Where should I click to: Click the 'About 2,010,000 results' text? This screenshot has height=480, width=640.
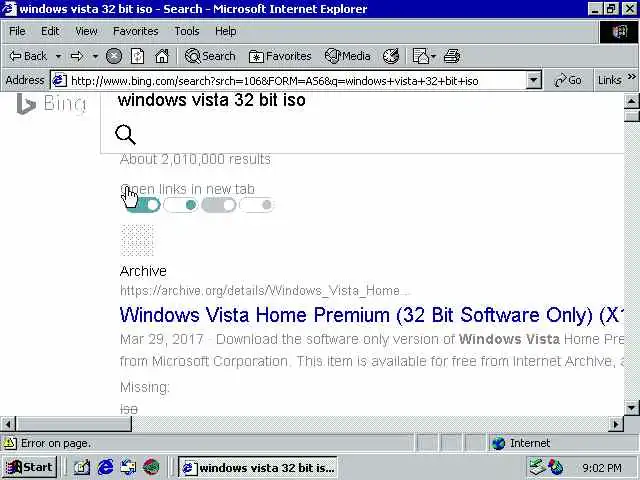pyautogui.click(x=195, y=159)
